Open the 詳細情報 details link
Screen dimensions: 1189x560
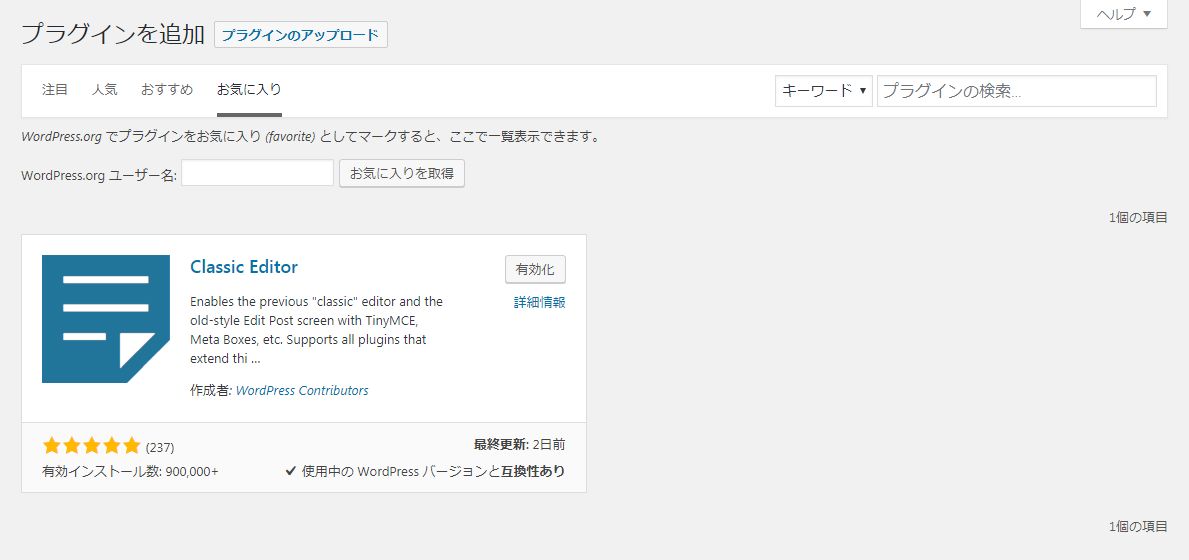[540, 302]
